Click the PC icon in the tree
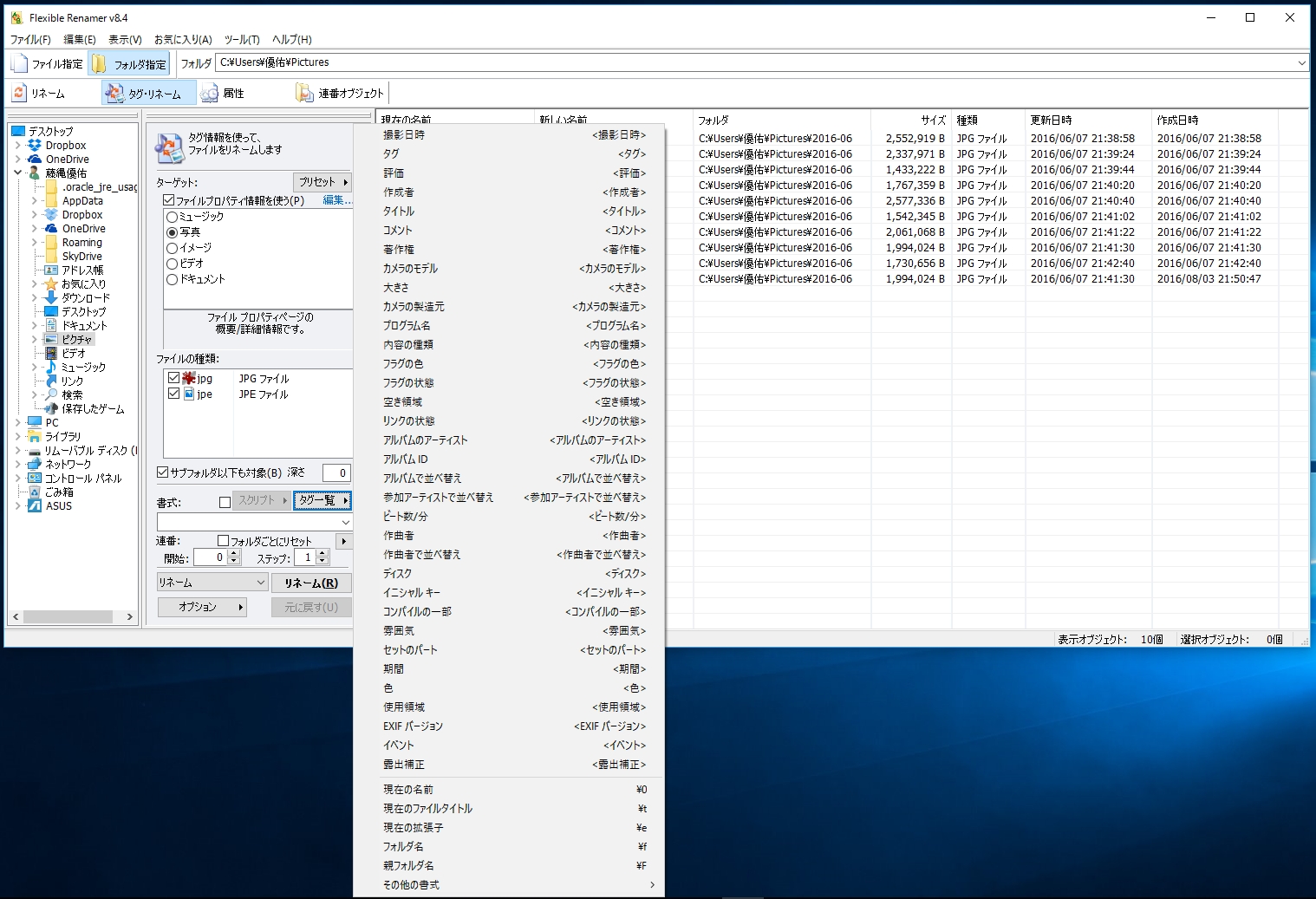Screen dimensions: 1316x899 pyautogui.click(x=35, y=423)
